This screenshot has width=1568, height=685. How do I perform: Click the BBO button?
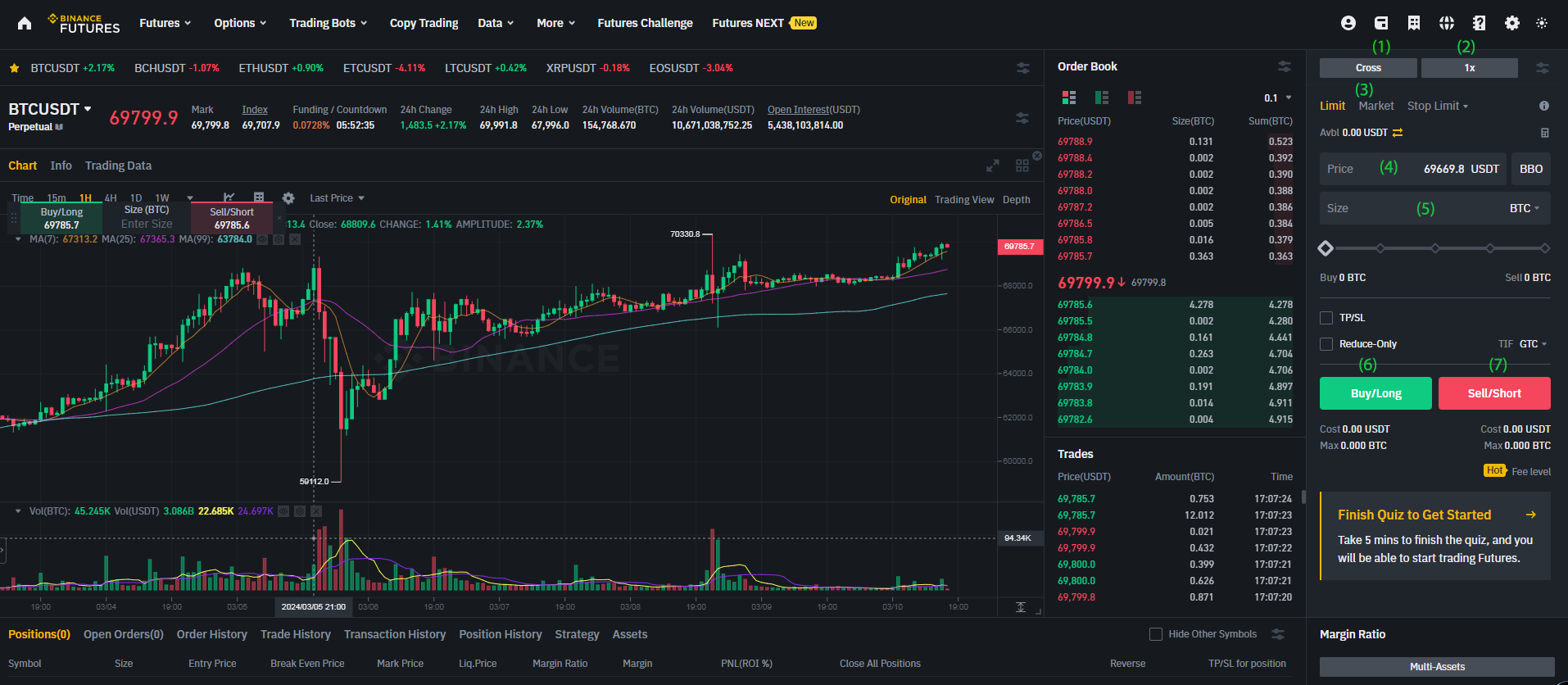(1531, 169)
